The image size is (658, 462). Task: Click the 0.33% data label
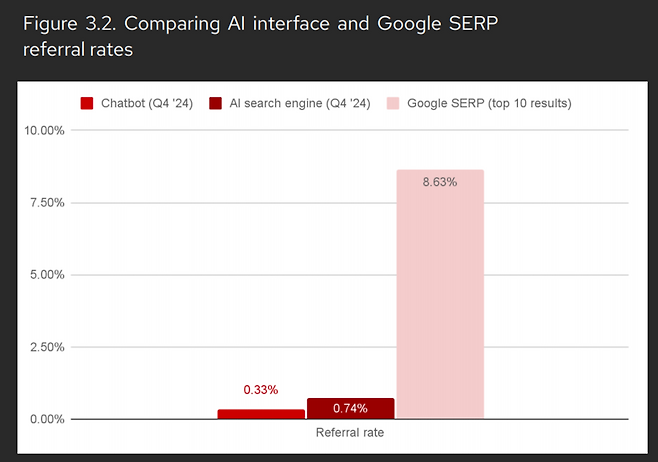(x=261, y=390)
